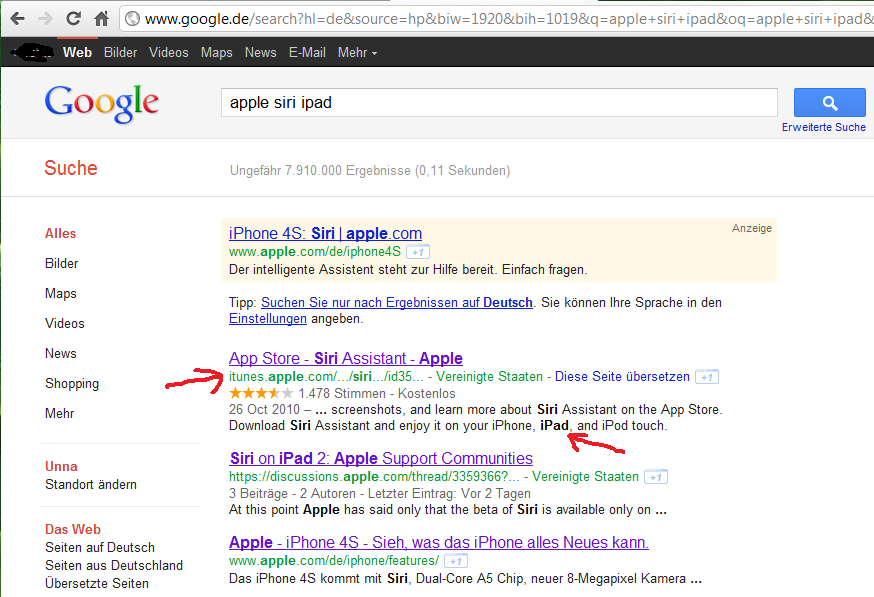Image resolution: width=874 pixels, height=597 pixels.
Task: Open the Mehr dropdown in top bar
Action: point(357,52)
